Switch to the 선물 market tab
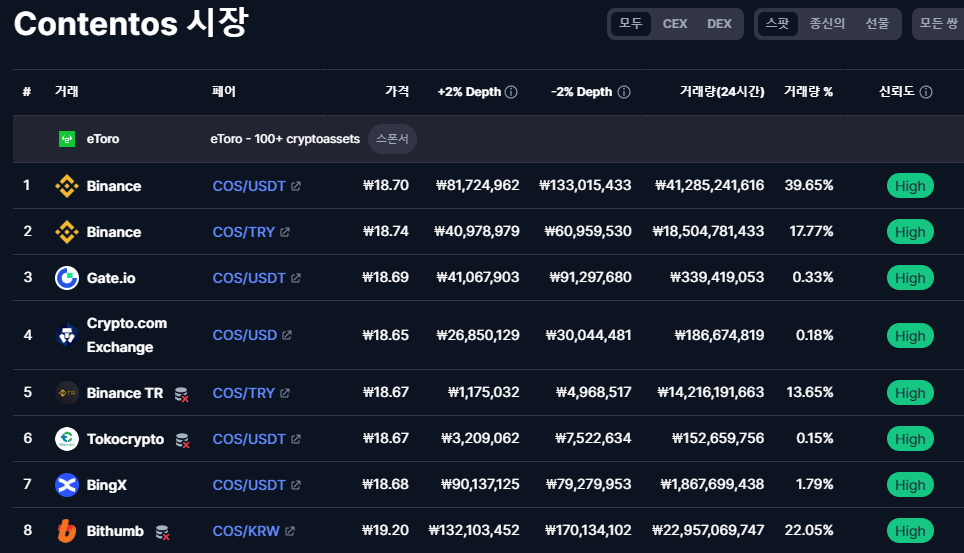The height and width of the screenshot is (553, 964). [x=877, y=24]
